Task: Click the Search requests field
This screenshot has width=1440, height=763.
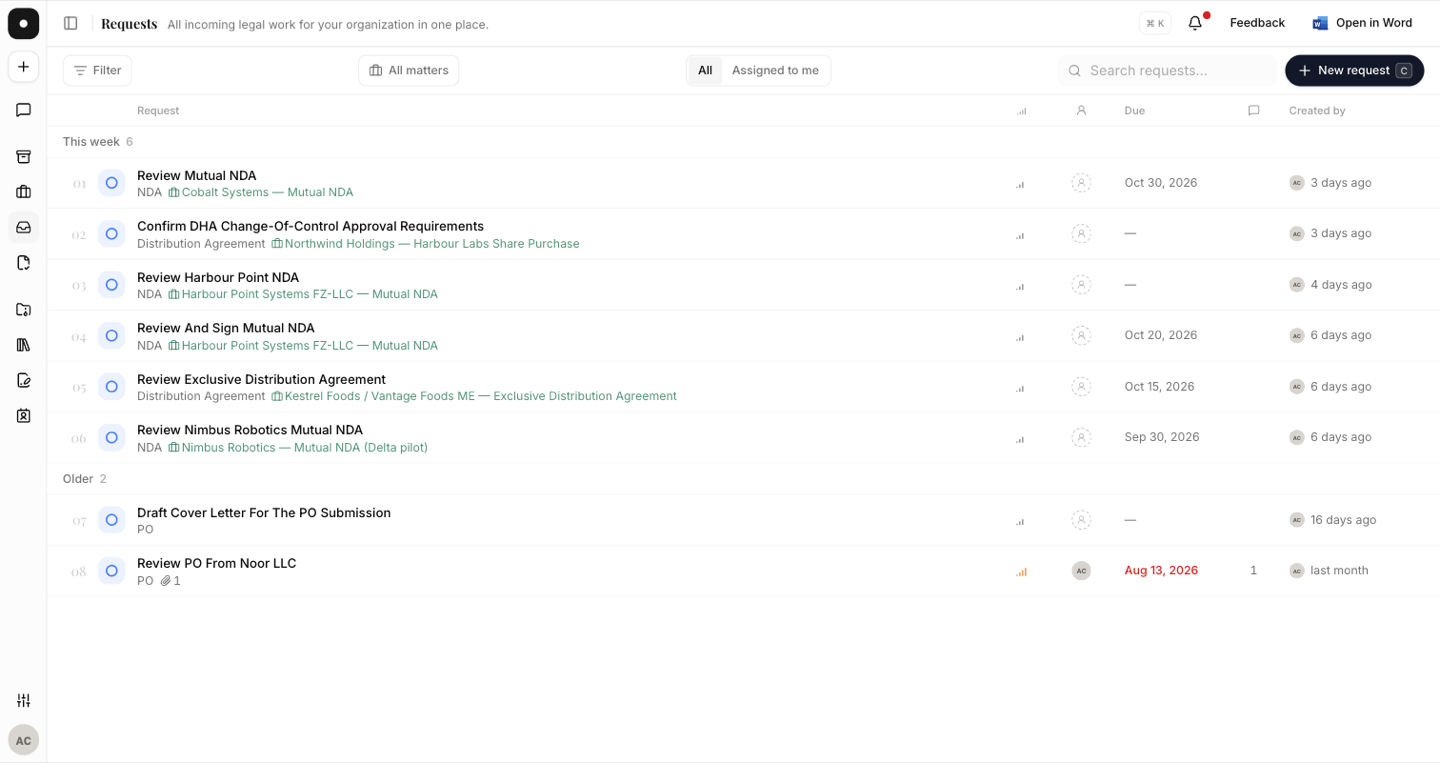Action: pyautogui.click(x=1168, y=70)
